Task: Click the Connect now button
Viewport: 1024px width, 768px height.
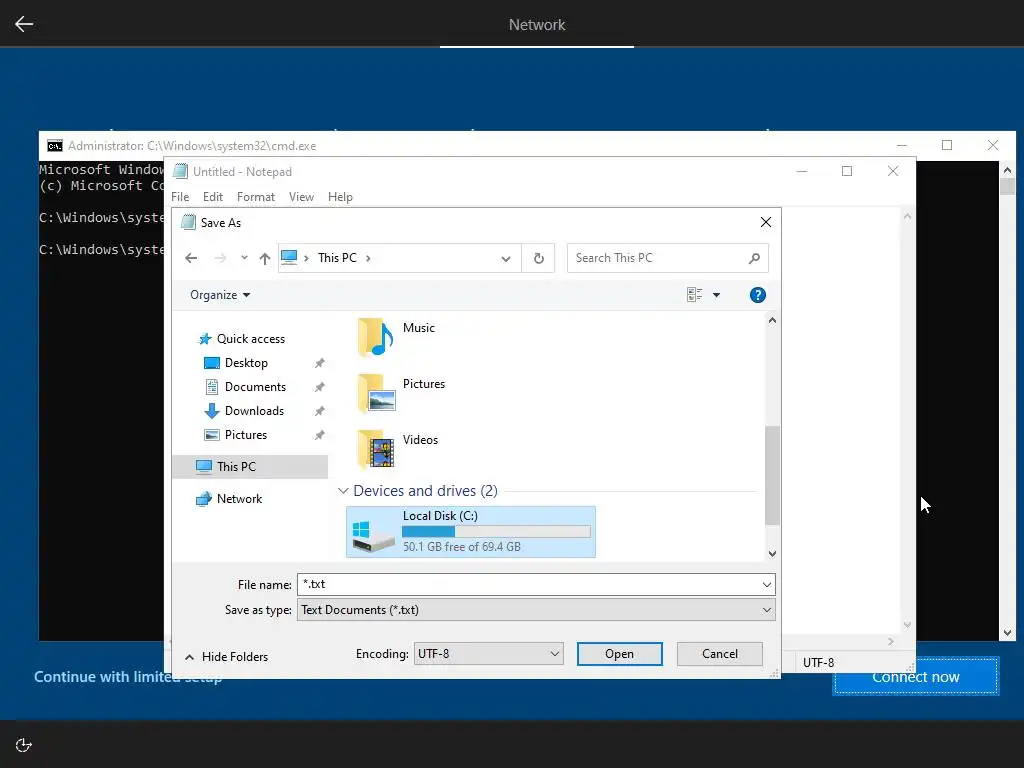Action: tap(916, 677)
